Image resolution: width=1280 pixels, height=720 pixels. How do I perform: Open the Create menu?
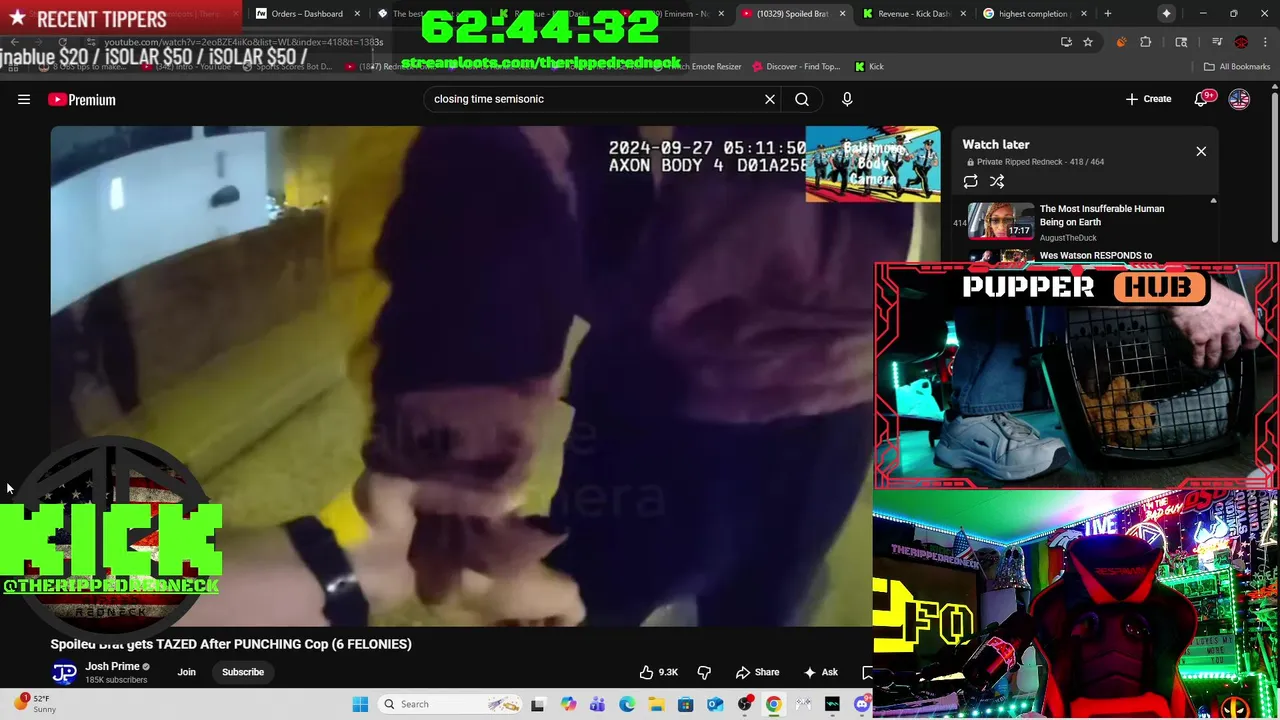(x=1148, y=99)
